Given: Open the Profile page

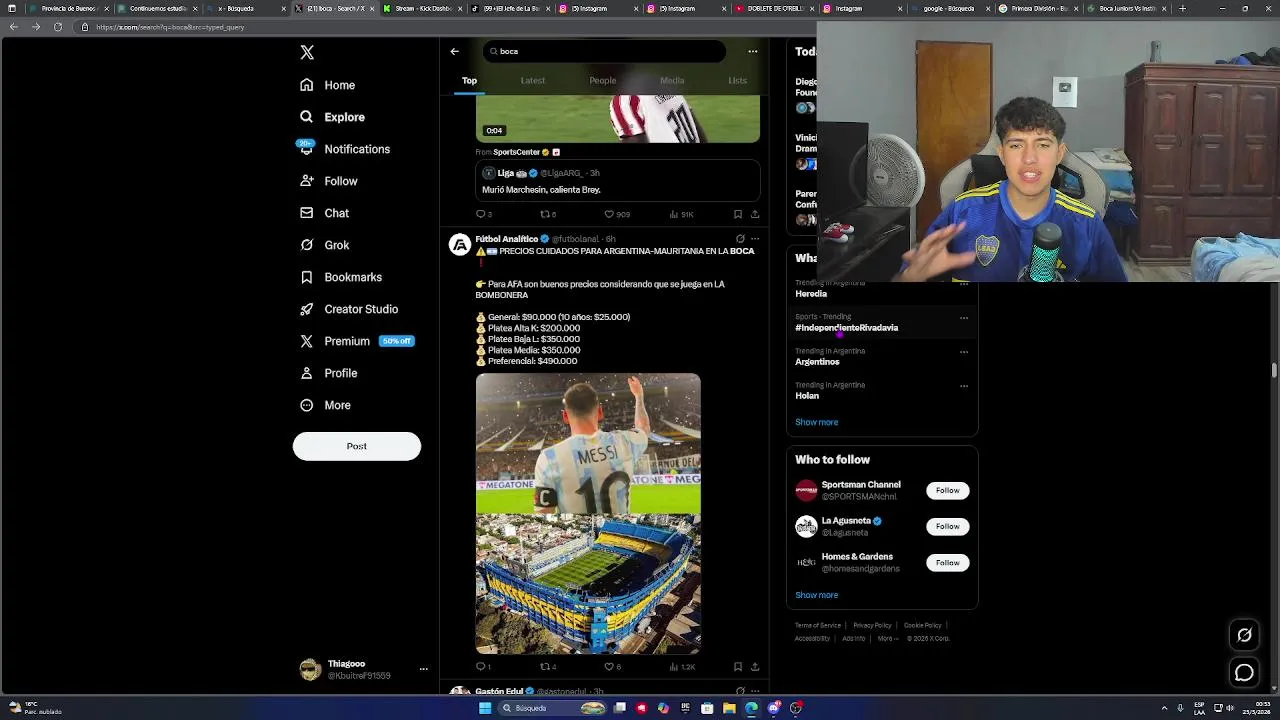Looking at the screenshot, I should 329,373.
